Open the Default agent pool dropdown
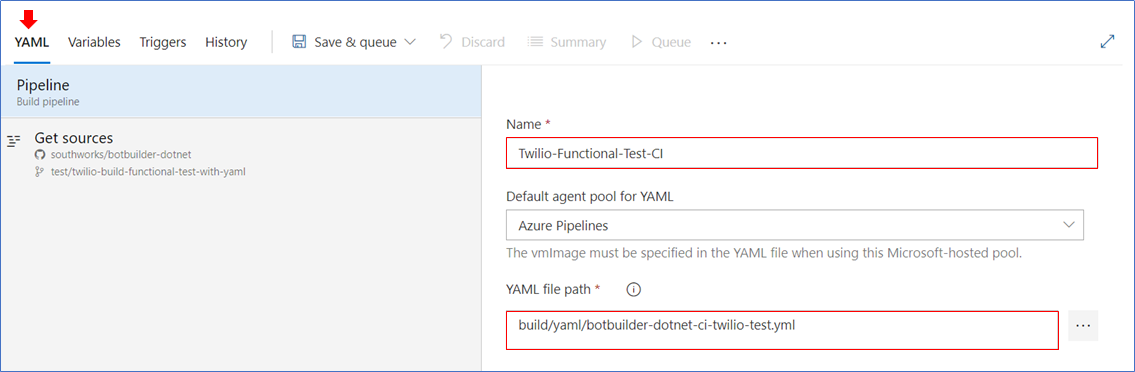Screen dimensions: 1135x372 (x=795, y=225)
